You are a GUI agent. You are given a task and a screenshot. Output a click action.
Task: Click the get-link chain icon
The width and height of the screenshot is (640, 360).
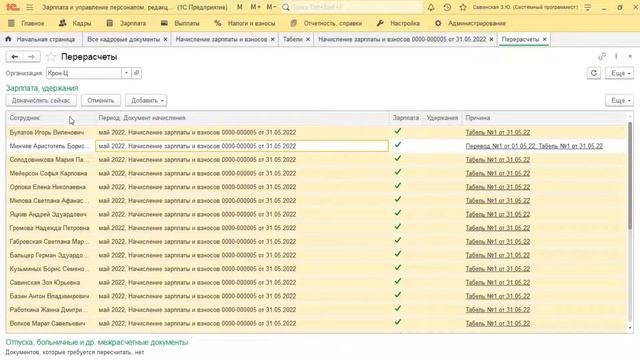pos(602,57)
